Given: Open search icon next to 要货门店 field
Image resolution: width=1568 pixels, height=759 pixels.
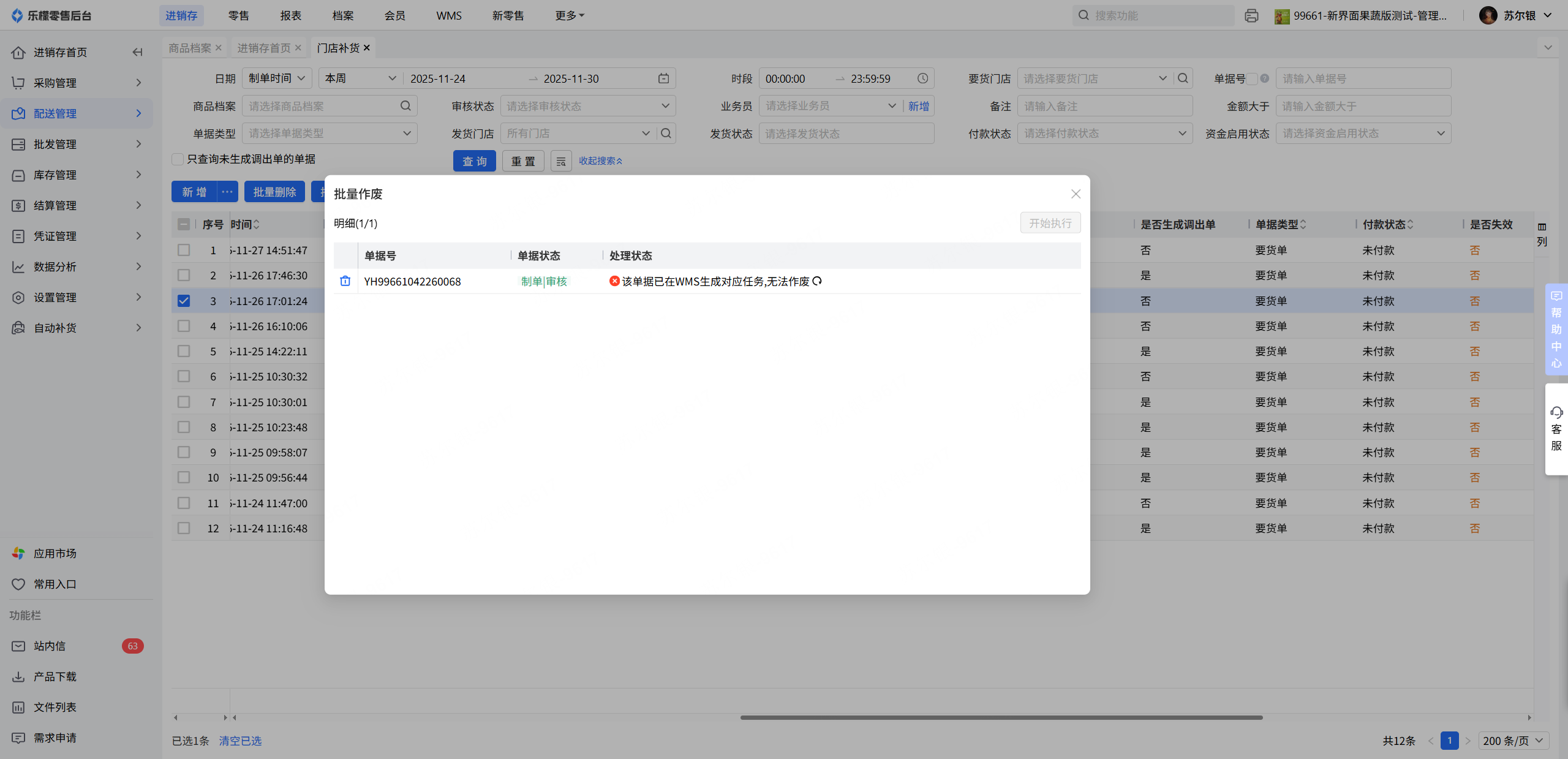Looking at the screenshot, I should [1183, 78].
